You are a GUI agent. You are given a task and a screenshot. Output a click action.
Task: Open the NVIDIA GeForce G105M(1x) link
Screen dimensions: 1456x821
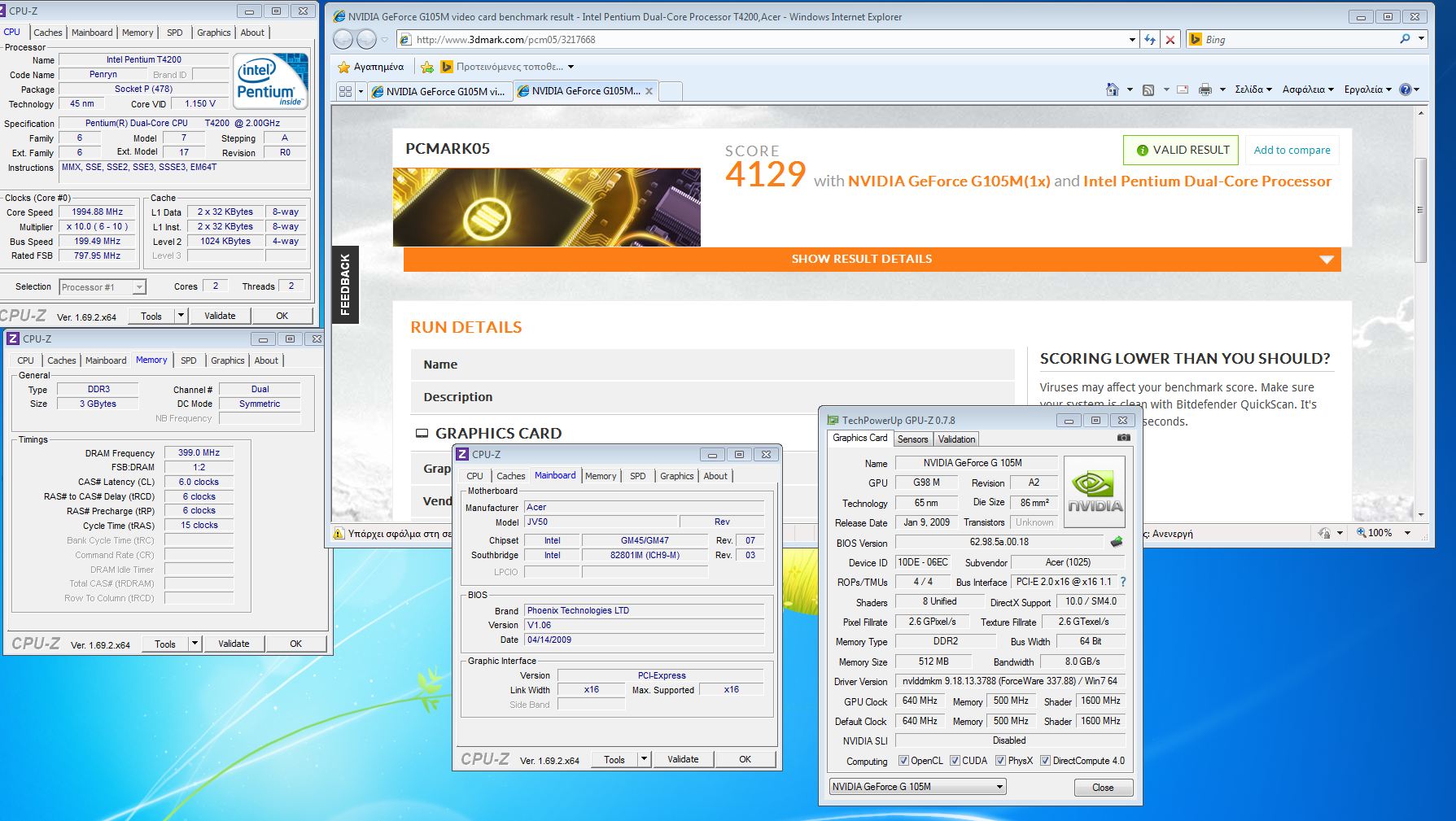tap(949, 181)
